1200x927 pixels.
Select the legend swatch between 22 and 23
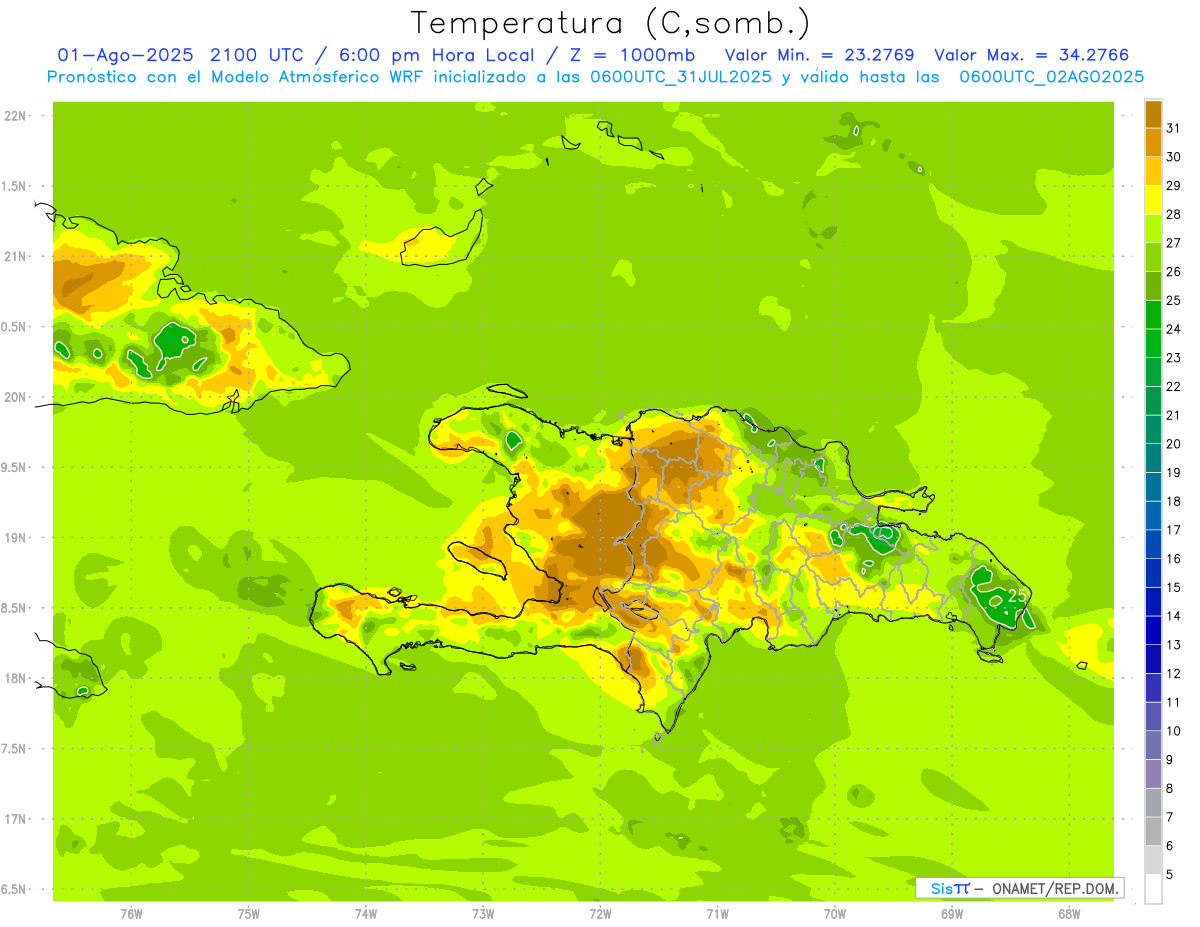coord(1153,372)
